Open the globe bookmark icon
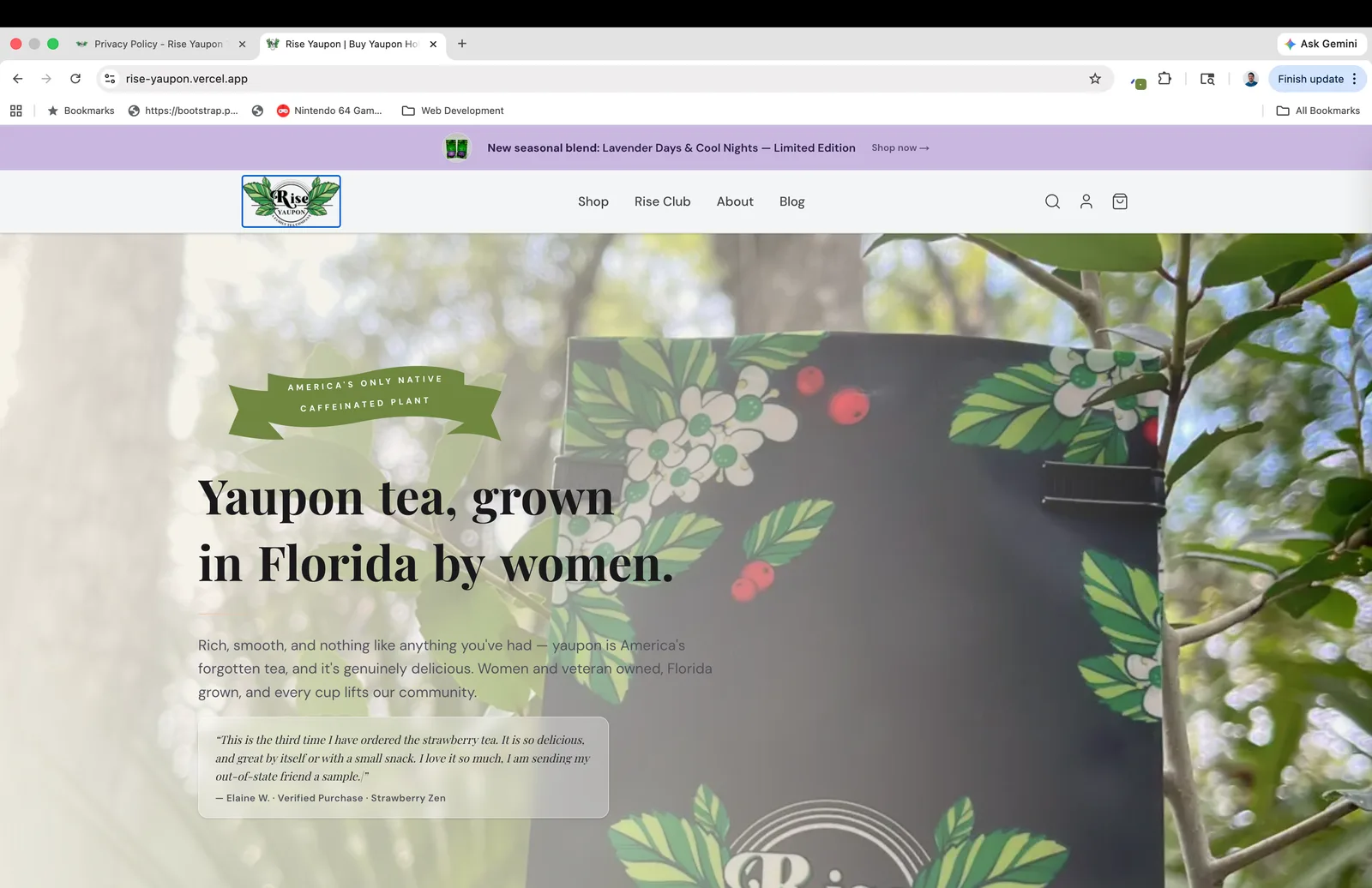Viewport: 1372px width, 888px height. pyautogui.click(x=257, y=111)
